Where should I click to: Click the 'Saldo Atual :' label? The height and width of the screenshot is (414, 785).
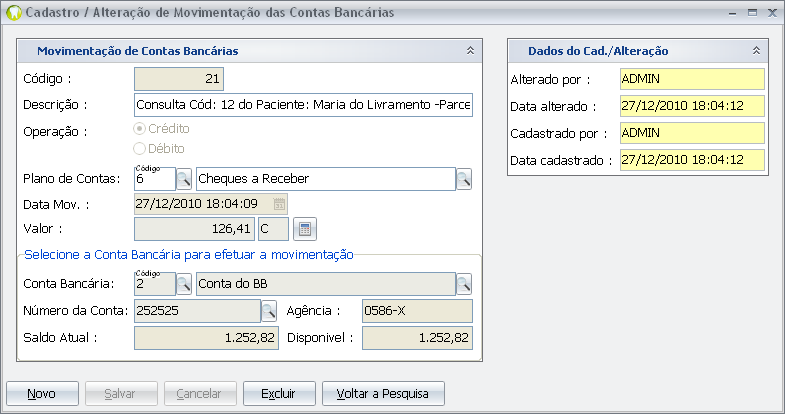60,338
